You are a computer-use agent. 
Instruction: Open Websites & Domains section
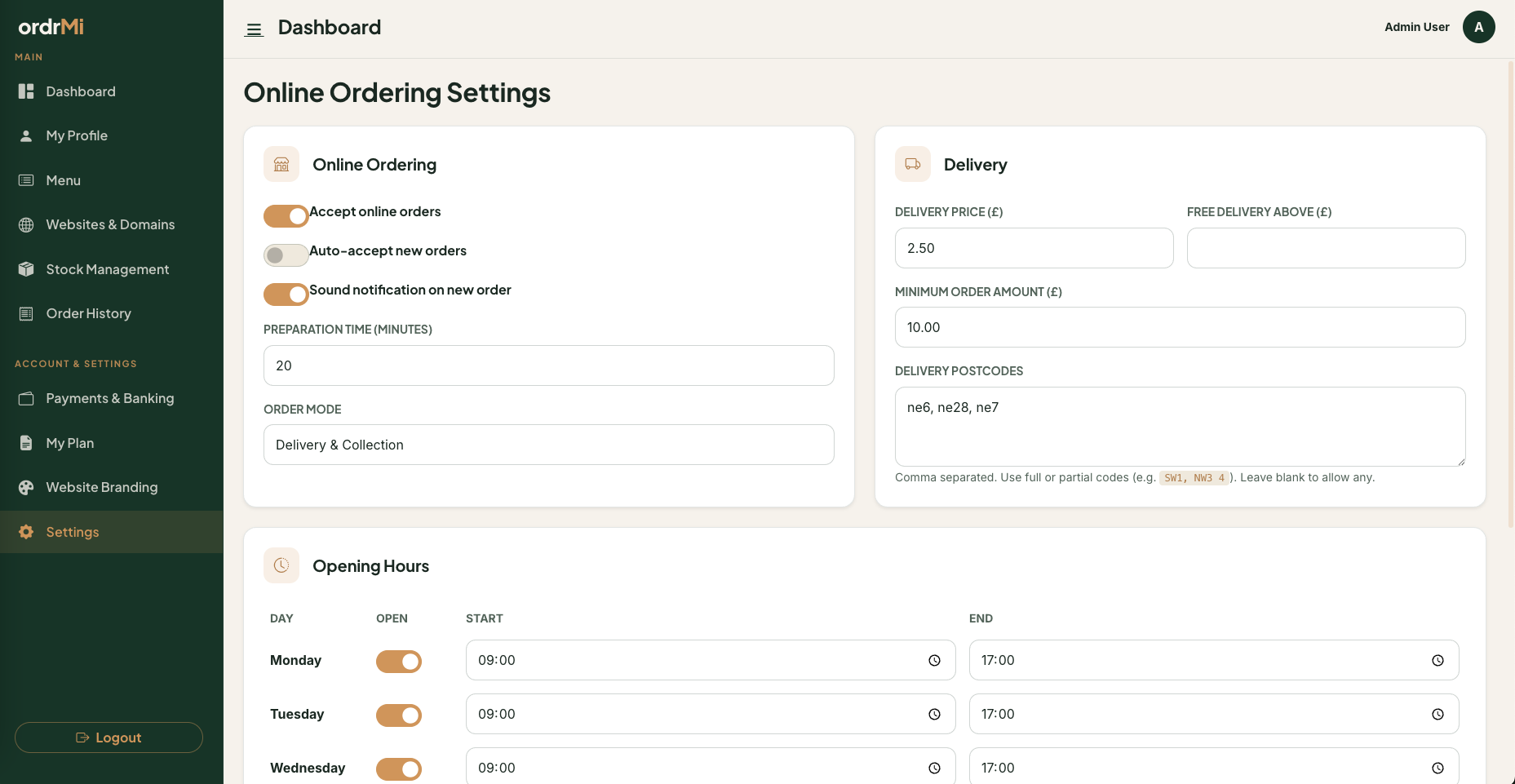112,224
